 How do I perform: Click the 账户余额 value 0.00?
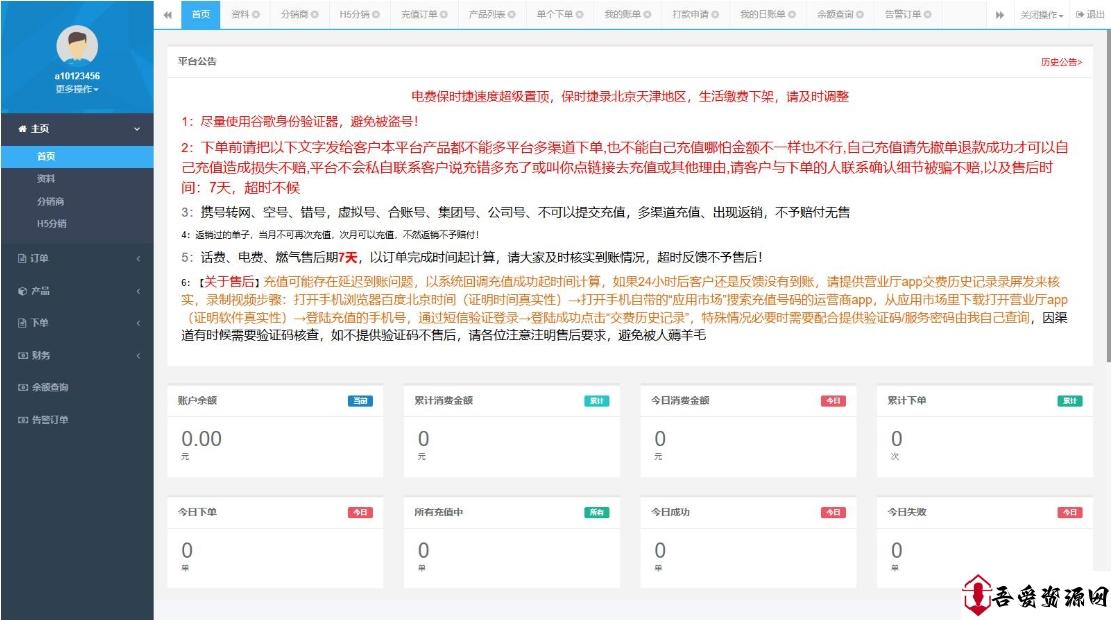[202, 439]
